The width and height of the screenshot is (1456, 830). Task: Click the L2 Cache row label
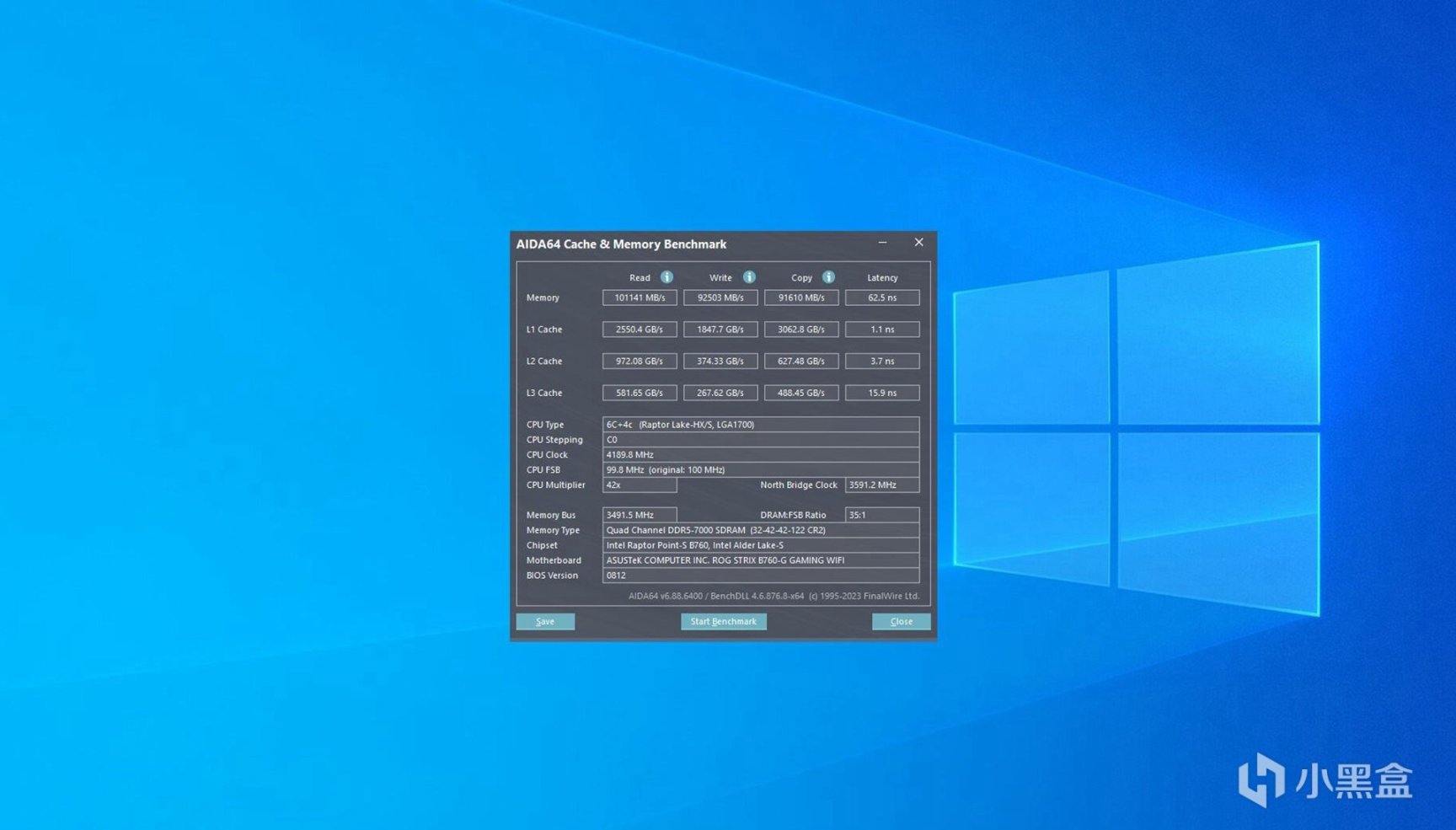coord(544,361)
